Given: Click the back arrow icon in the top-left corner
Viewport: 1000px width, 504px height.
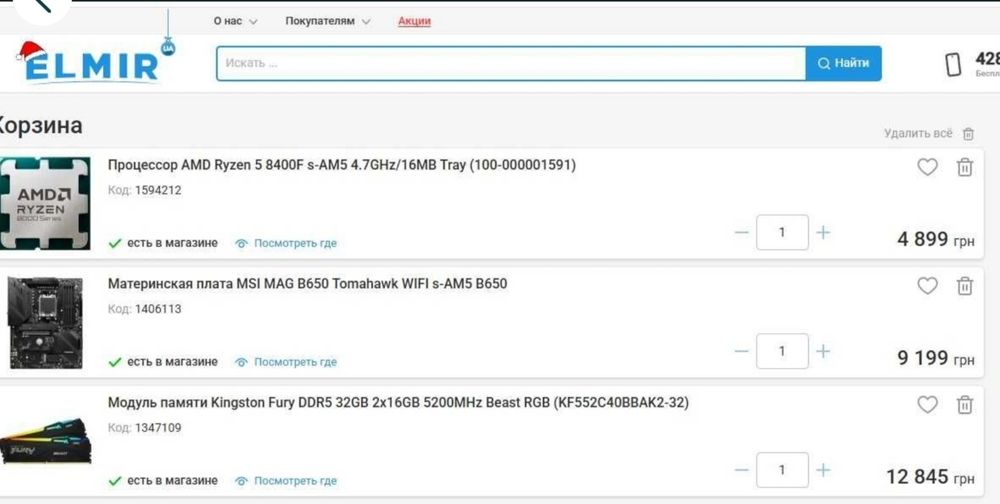Looking at the screenshot, I should click(x=41, y=5).
